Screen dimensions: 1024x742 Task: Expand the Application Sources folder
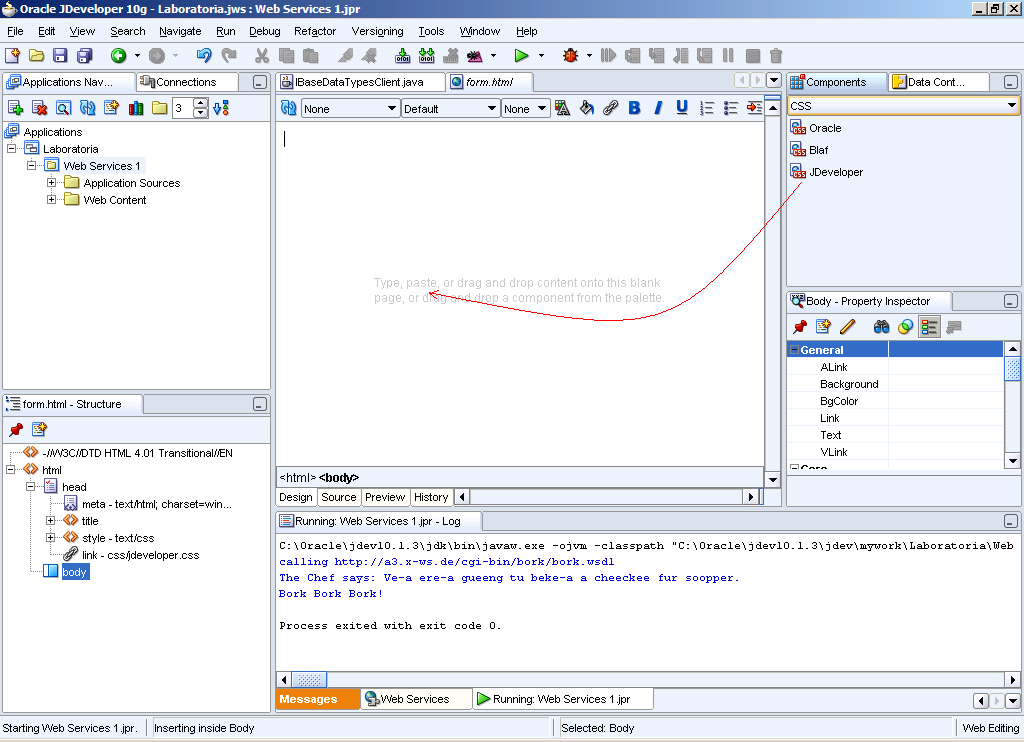52,182
